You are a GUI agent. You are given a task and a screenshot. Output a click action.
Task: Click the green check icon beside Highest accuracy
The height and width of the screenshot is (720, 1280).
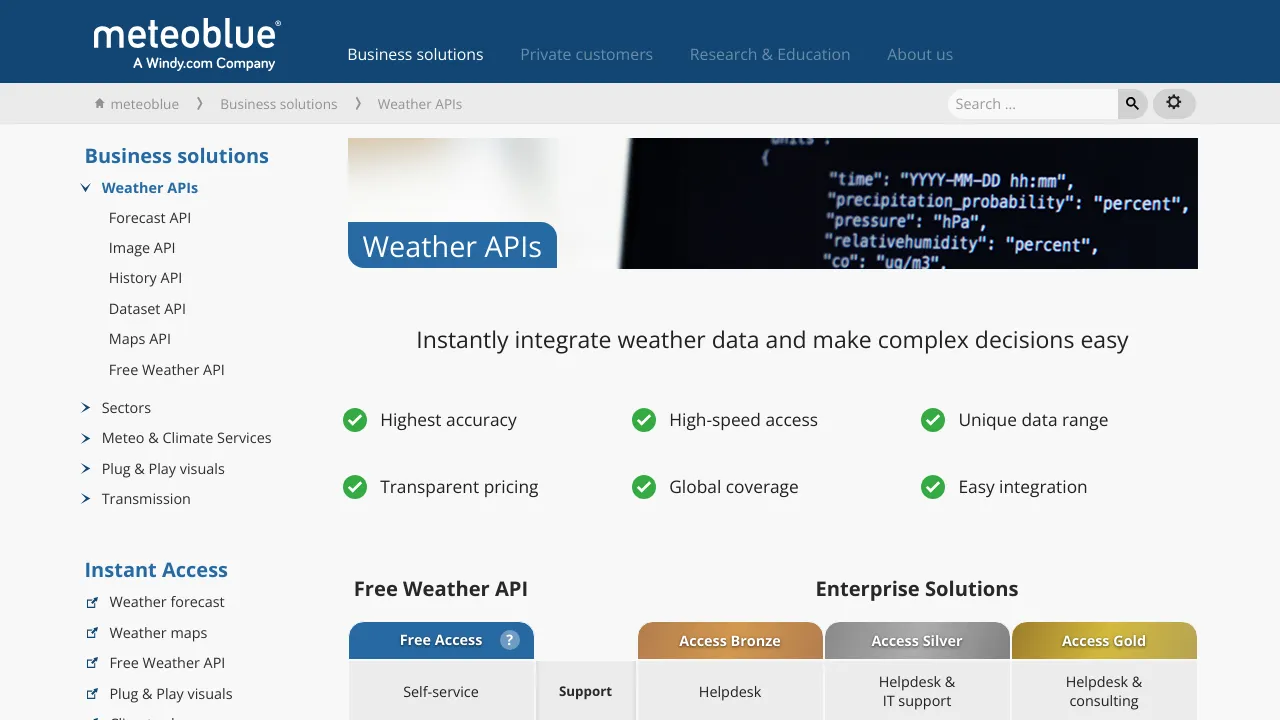(355, 420)
